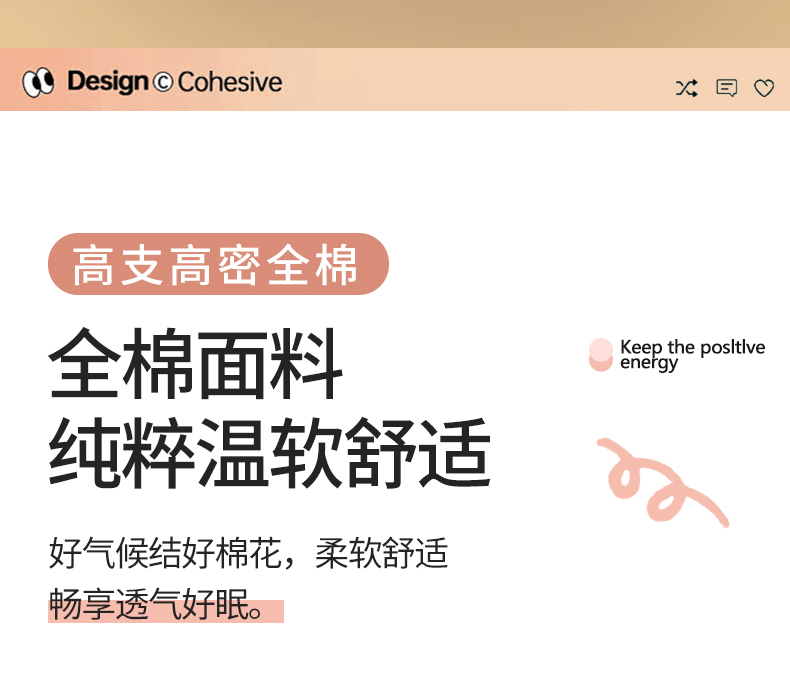Select the "Cohesive" brand text
The height and width of the screenshot is (673, 790).
(230, 82)
